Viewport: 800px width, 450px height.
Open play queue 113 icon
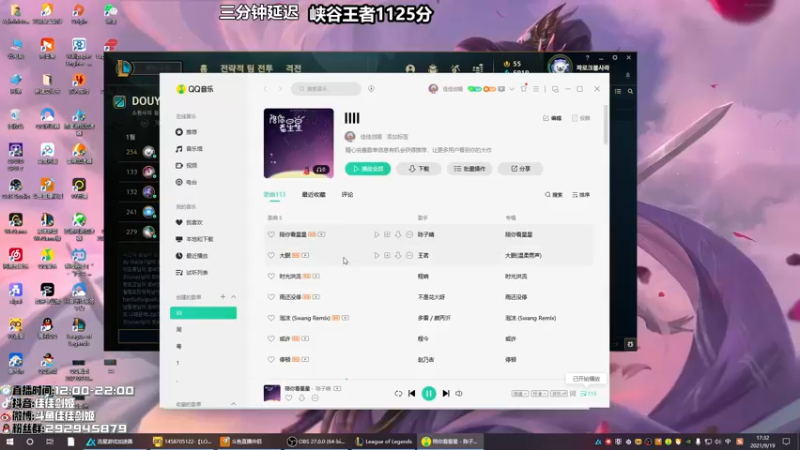click(588, 394)
